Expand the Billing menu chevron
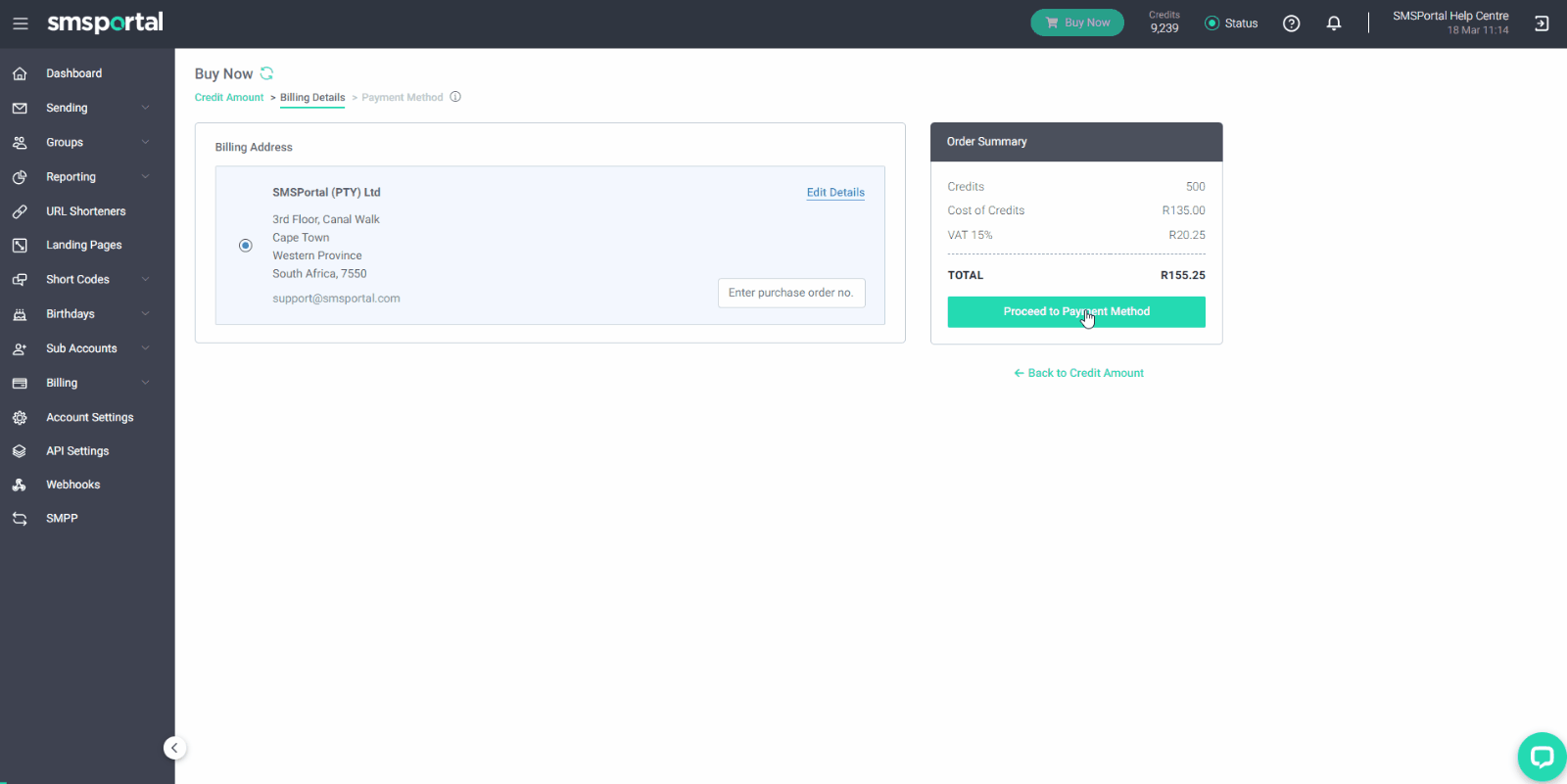Screen dimensions: 1567x784 [145, 383]
